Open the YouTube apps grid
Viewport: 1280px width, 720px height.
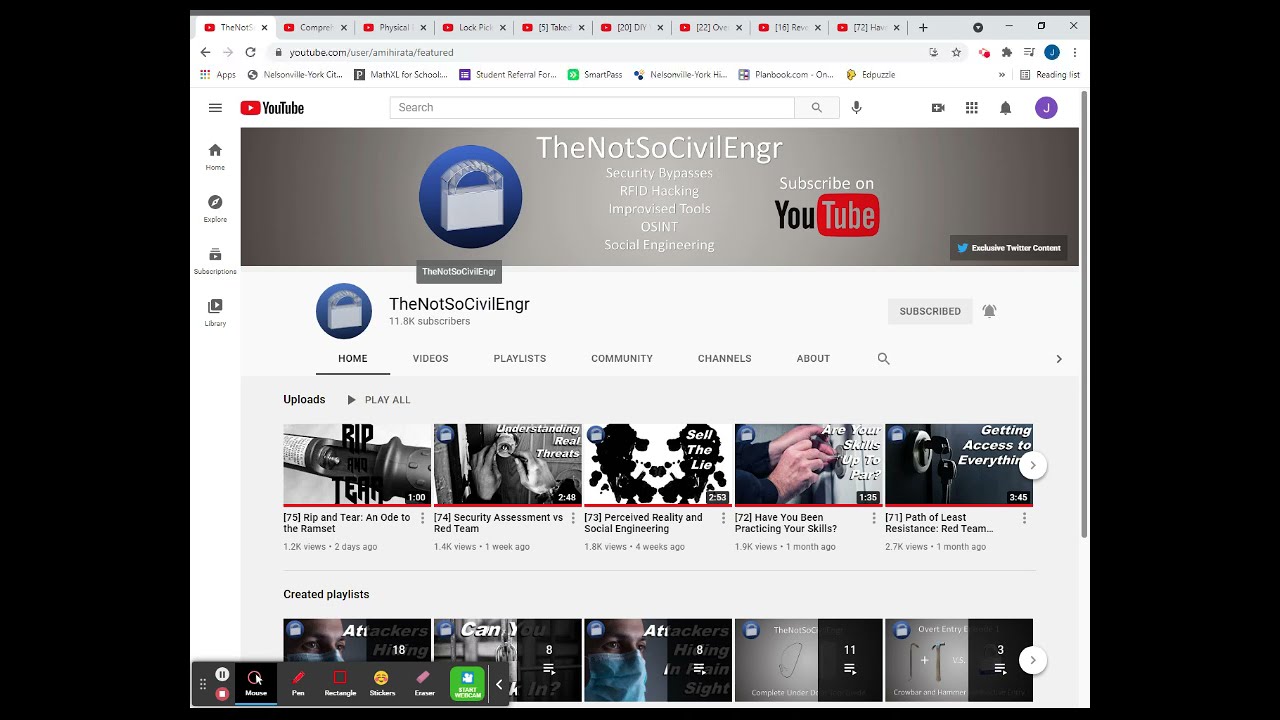(971, 108)
